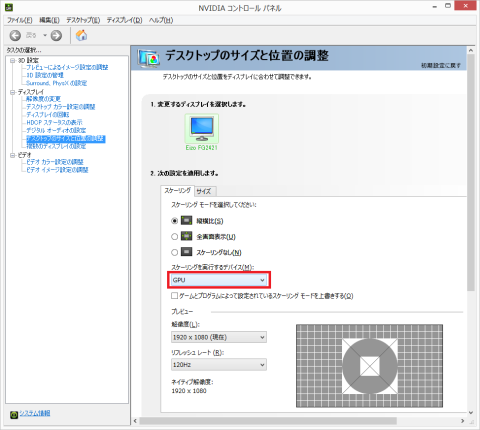
Task: Click the scroll up arrow
Action: [471, 50]
